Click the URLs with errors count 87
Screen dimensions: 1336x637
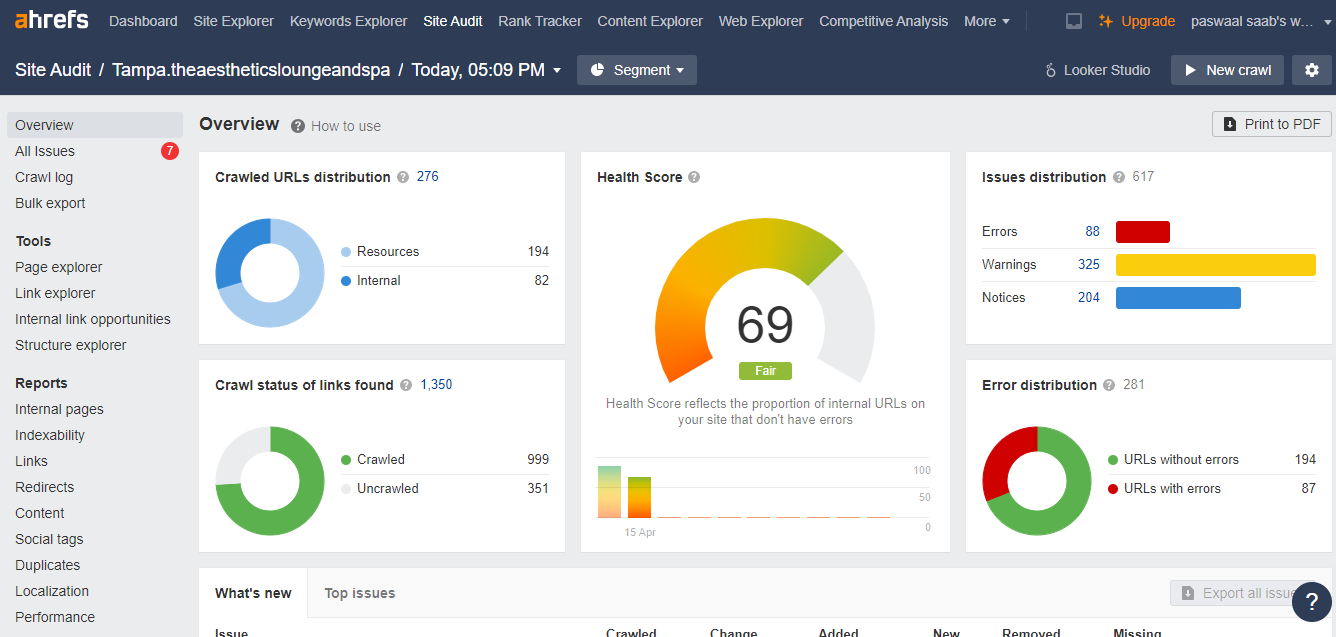[1309, 488]
